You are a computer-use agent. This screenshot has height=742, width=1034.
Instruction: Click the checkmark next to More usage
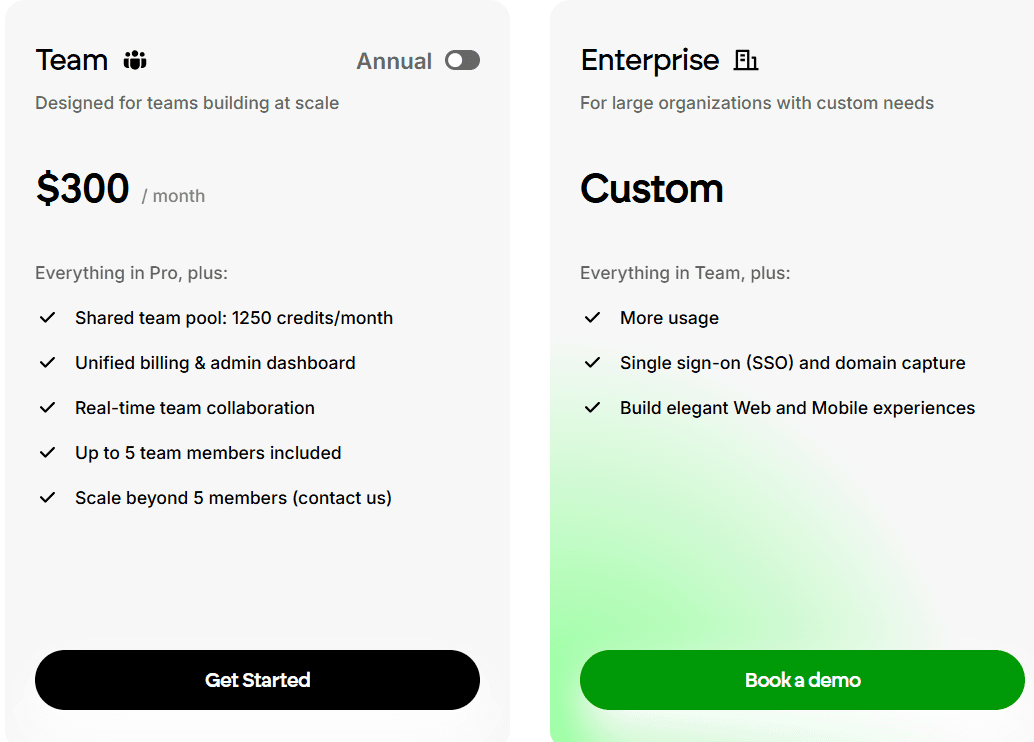click(x=592, y=317)
